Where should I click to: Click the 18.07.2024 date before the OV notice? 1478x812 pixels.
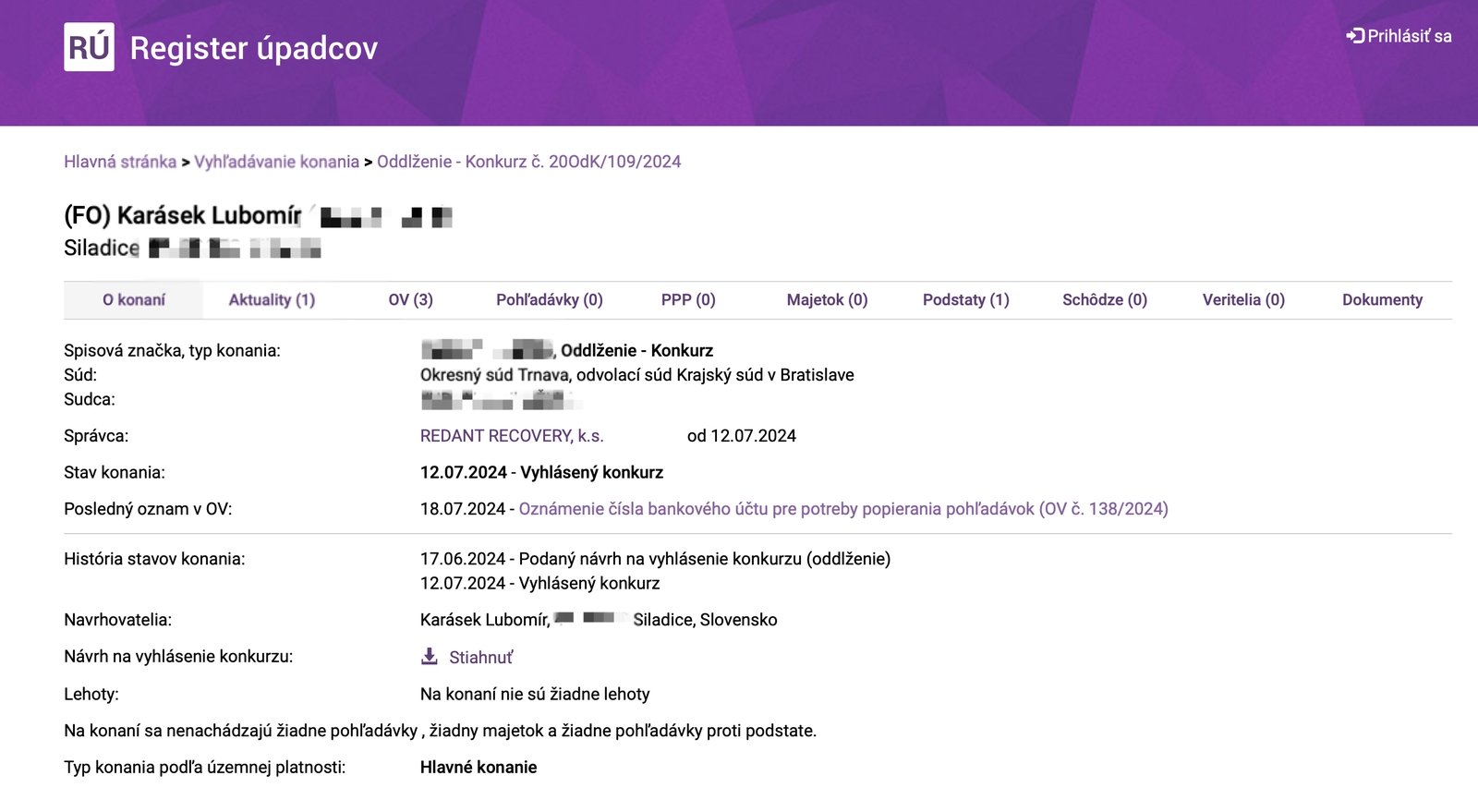tap(463, 509)
